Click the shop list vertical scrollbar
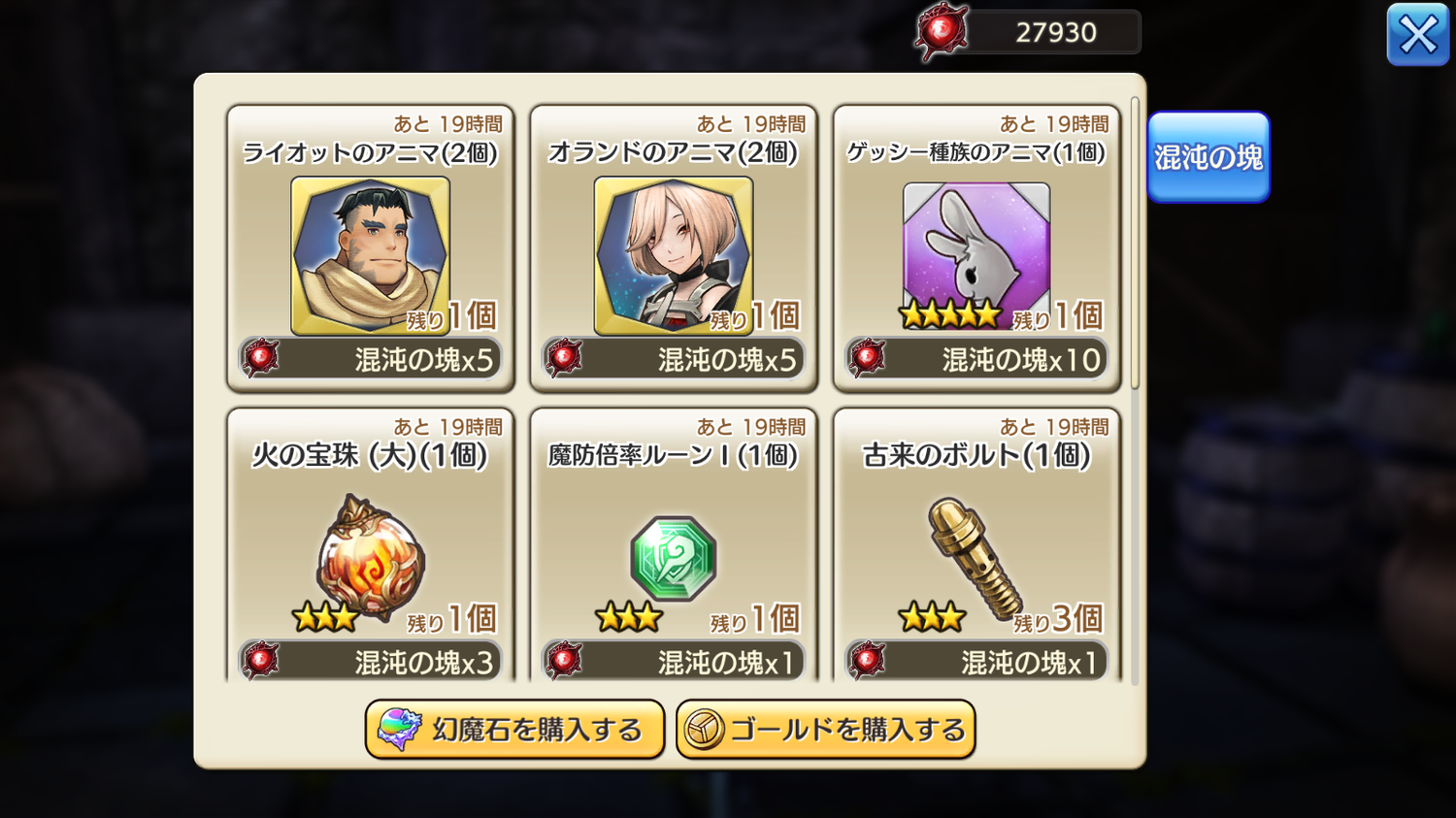The width and height of the screenshot is (1456, 818). click(1135, 243)
